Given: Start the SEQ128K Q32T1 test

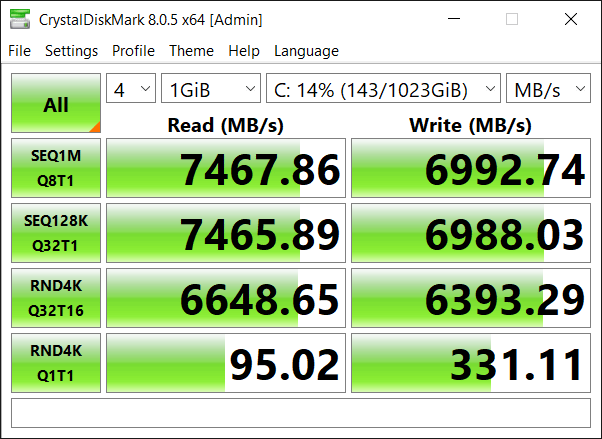Looking at the screenshot, I should pos(56,233).
